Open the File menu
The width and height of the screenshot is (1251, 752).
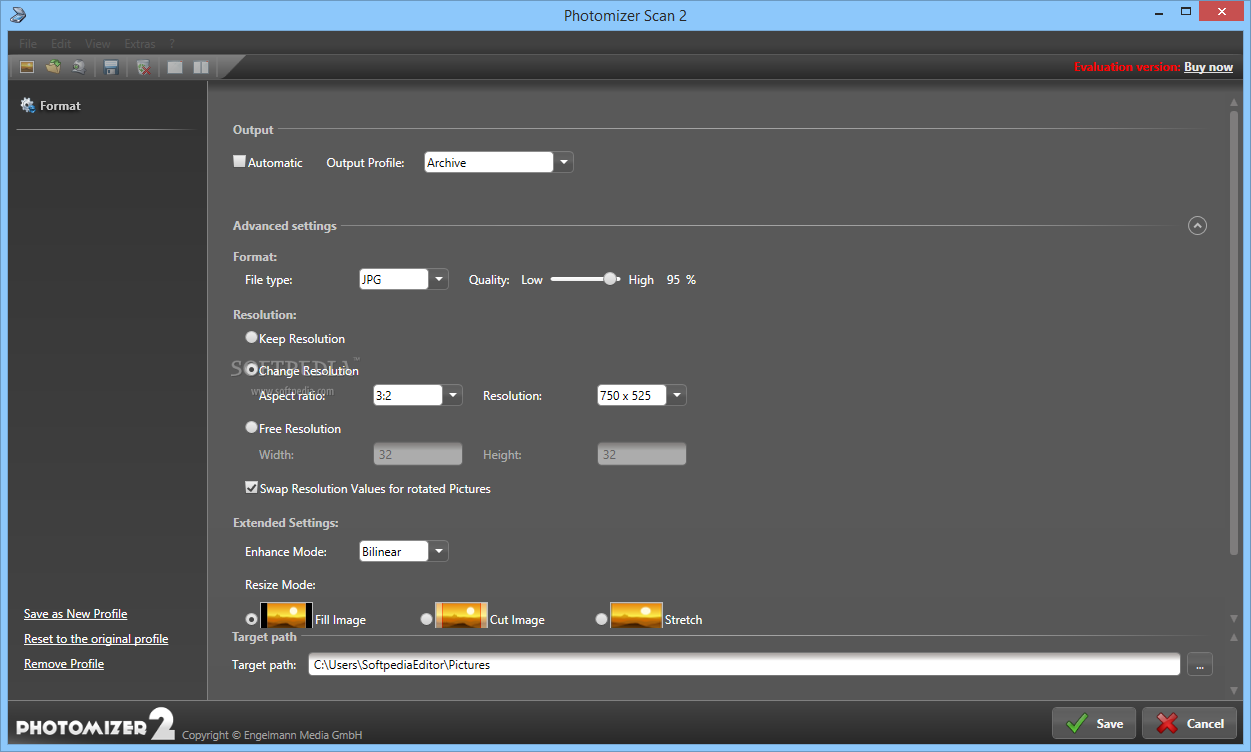(x=28, y=44)
